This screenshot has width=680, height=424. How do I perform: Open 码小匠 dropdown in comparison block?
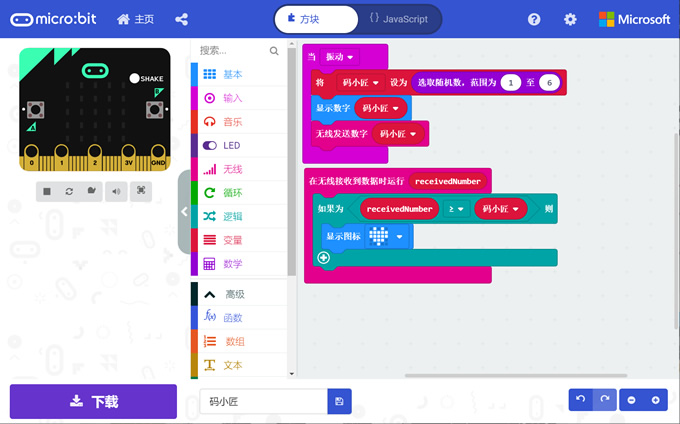click(x=500, y=209)
